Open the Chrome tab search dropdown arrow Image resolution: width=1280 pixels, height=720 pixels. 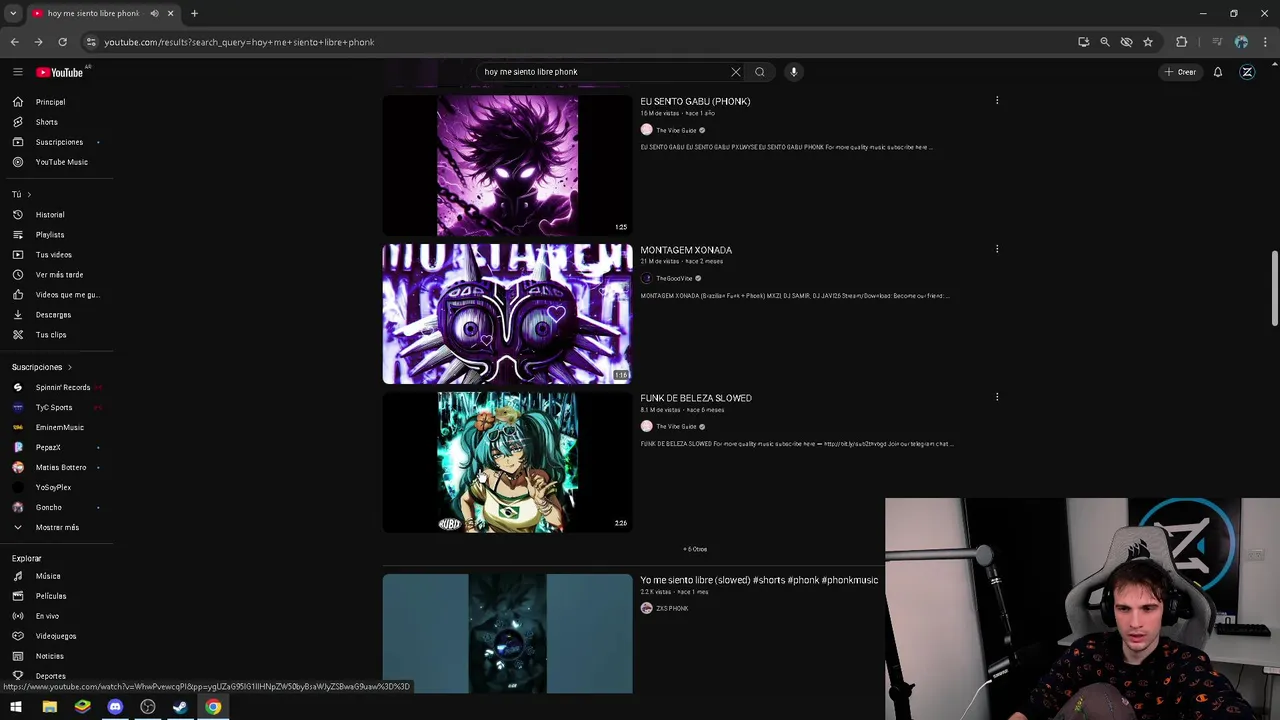pos(13,13)
